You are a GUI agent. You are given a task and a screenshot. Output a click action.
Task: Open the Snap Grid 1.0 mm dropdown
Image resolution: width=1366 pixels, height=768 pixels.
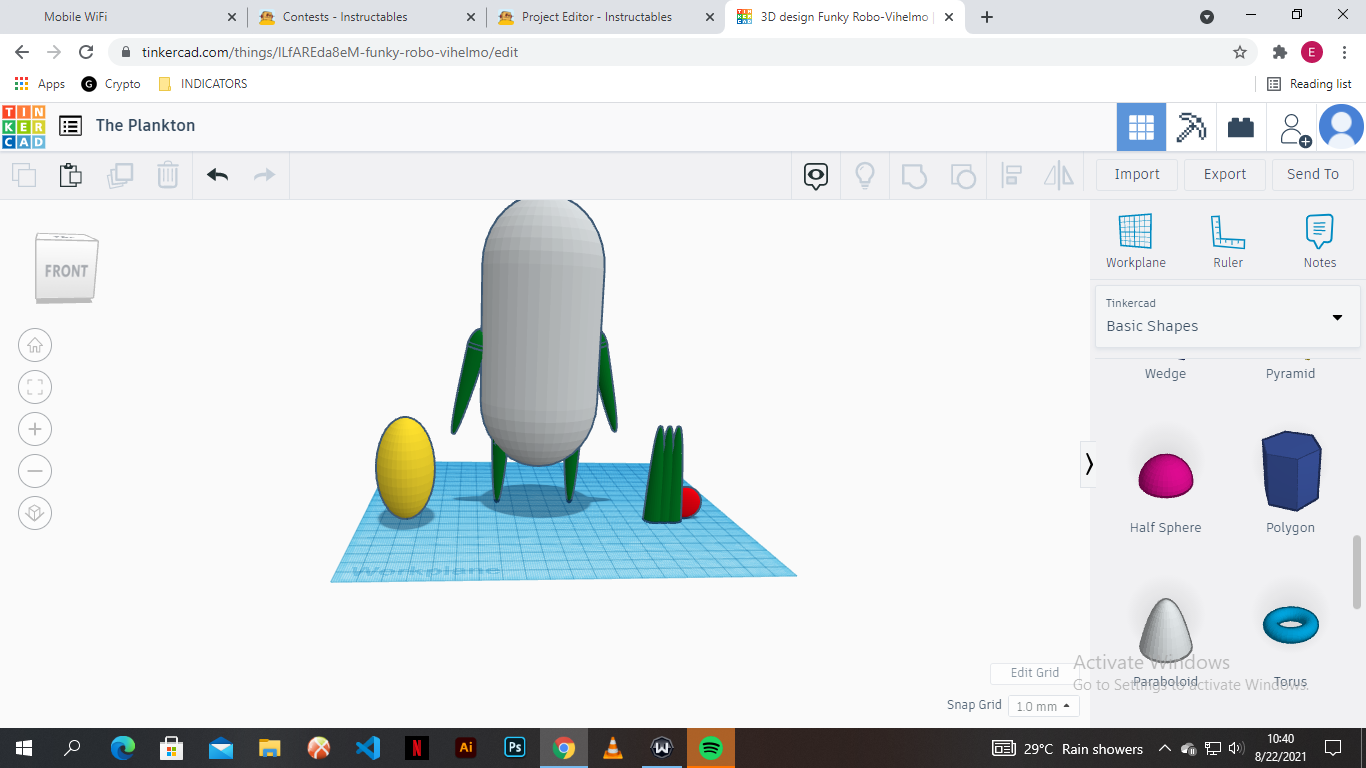coord(1043,706)
